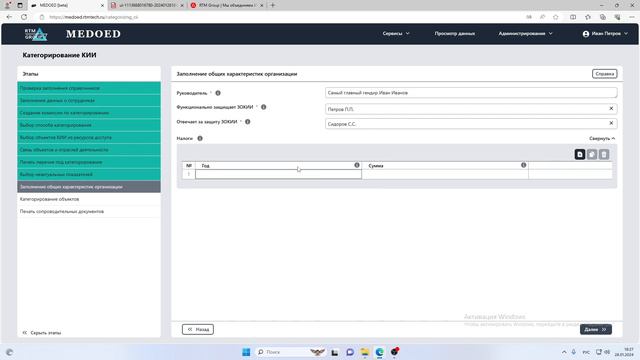The width and height of the screenshot is (640, 360).
Task: Click the MEDOED title logo
Action: pos(93,34)
